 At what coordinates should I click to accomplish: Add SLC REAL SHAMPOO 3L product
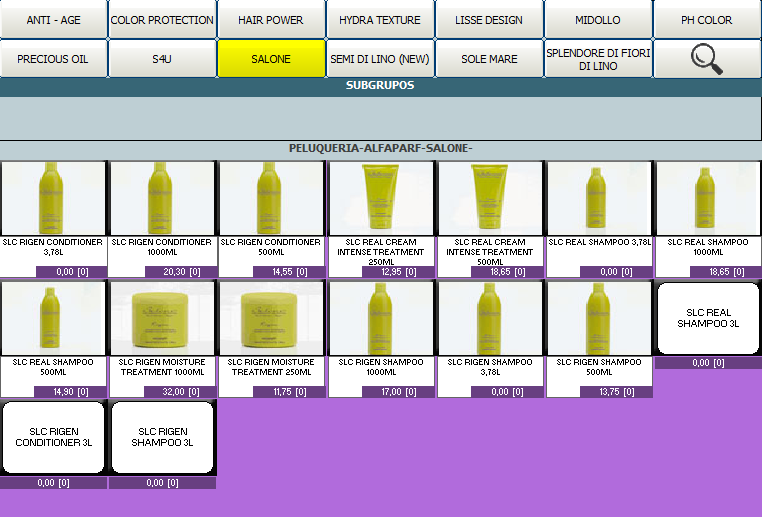pyautogui.click(x=708, y=318)
